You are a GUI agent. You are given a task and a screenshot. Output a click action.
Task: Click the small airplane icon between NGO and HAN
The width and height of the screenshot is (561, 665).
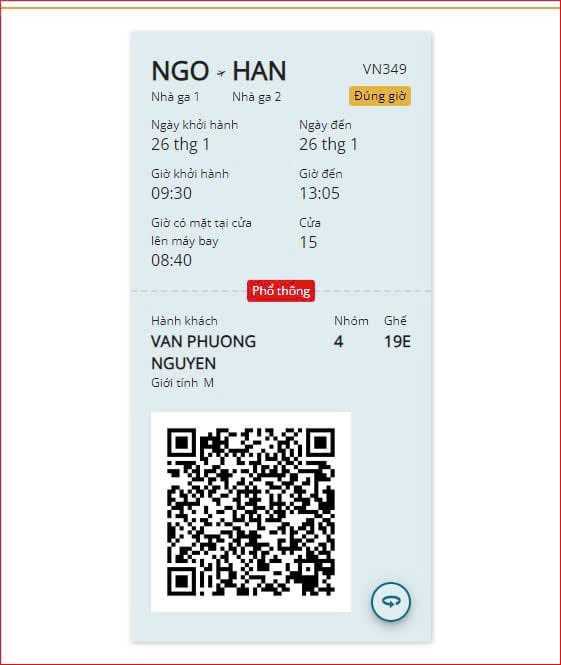tap(221, 73)
